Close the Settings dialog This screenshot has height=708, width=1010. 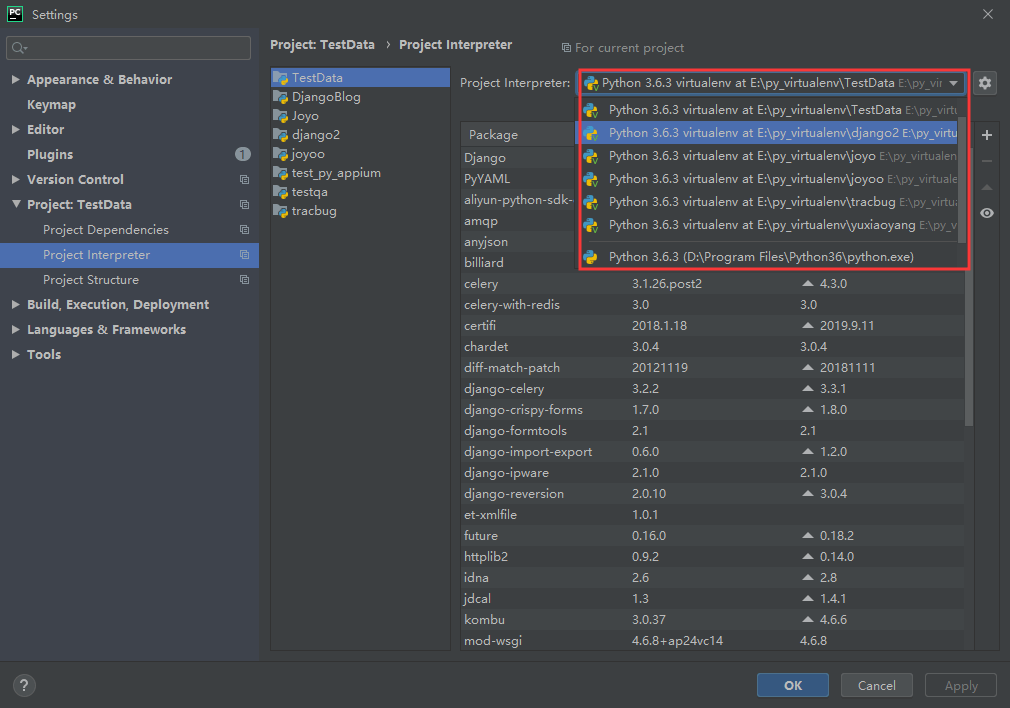point(987,14)
